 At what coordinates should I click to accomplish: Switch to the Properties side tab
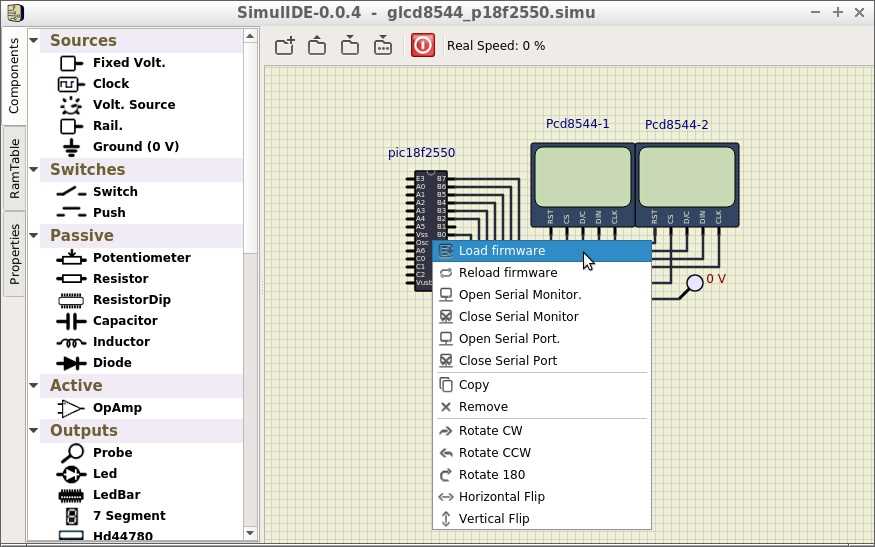13,254
